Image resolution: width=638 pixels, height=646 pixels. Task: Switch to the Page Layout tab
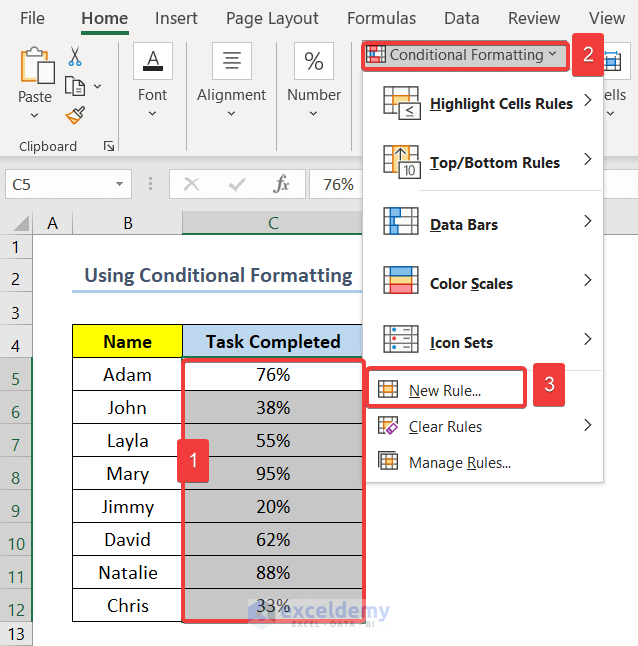click(272, 19)
